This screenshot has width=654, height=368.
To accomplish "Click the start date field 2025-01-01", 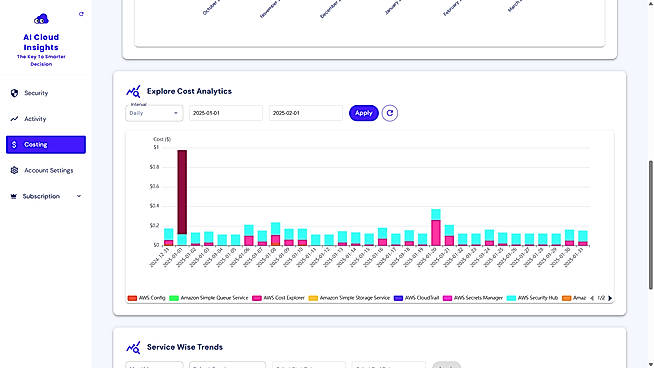I will click(226, 113).
